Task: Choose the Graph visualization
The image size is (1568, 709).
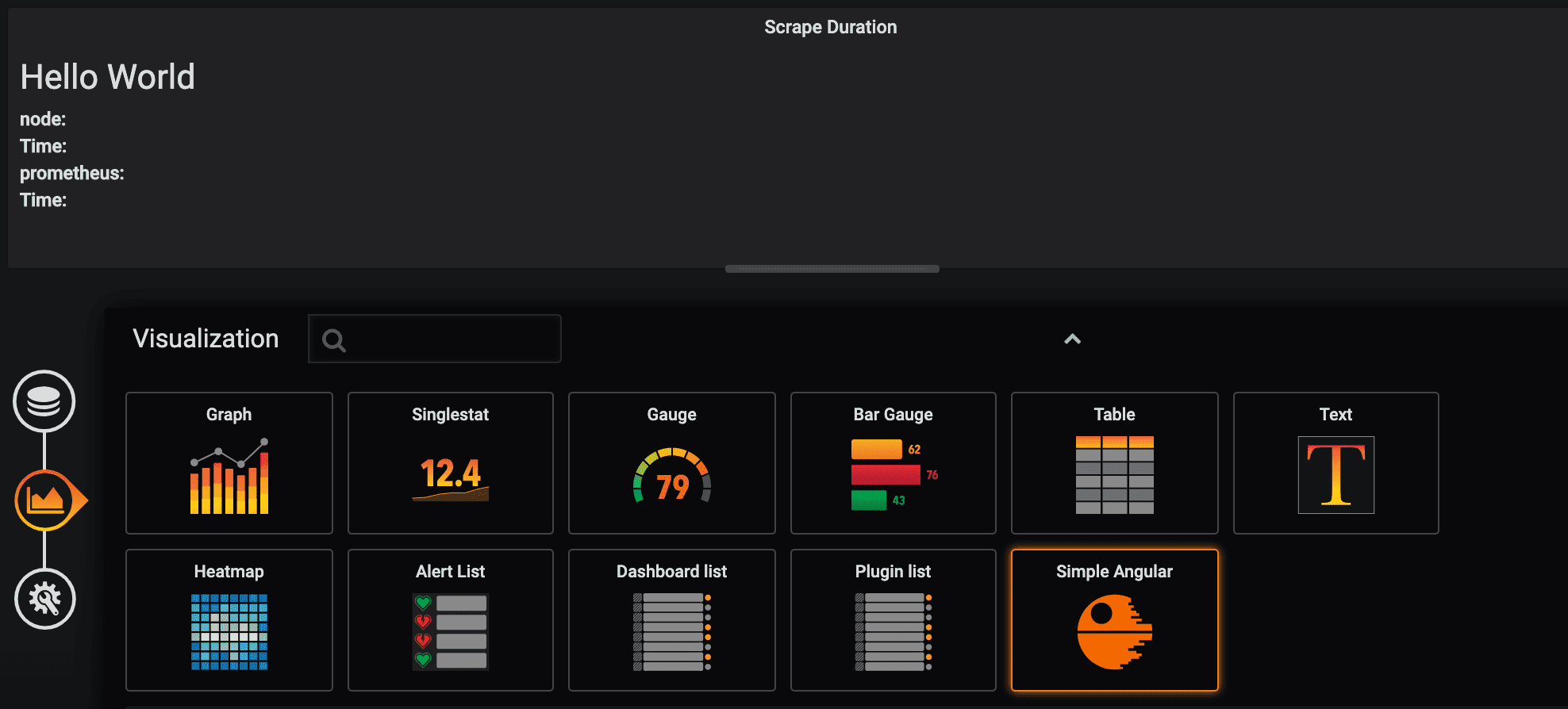Action: [229, 463]
